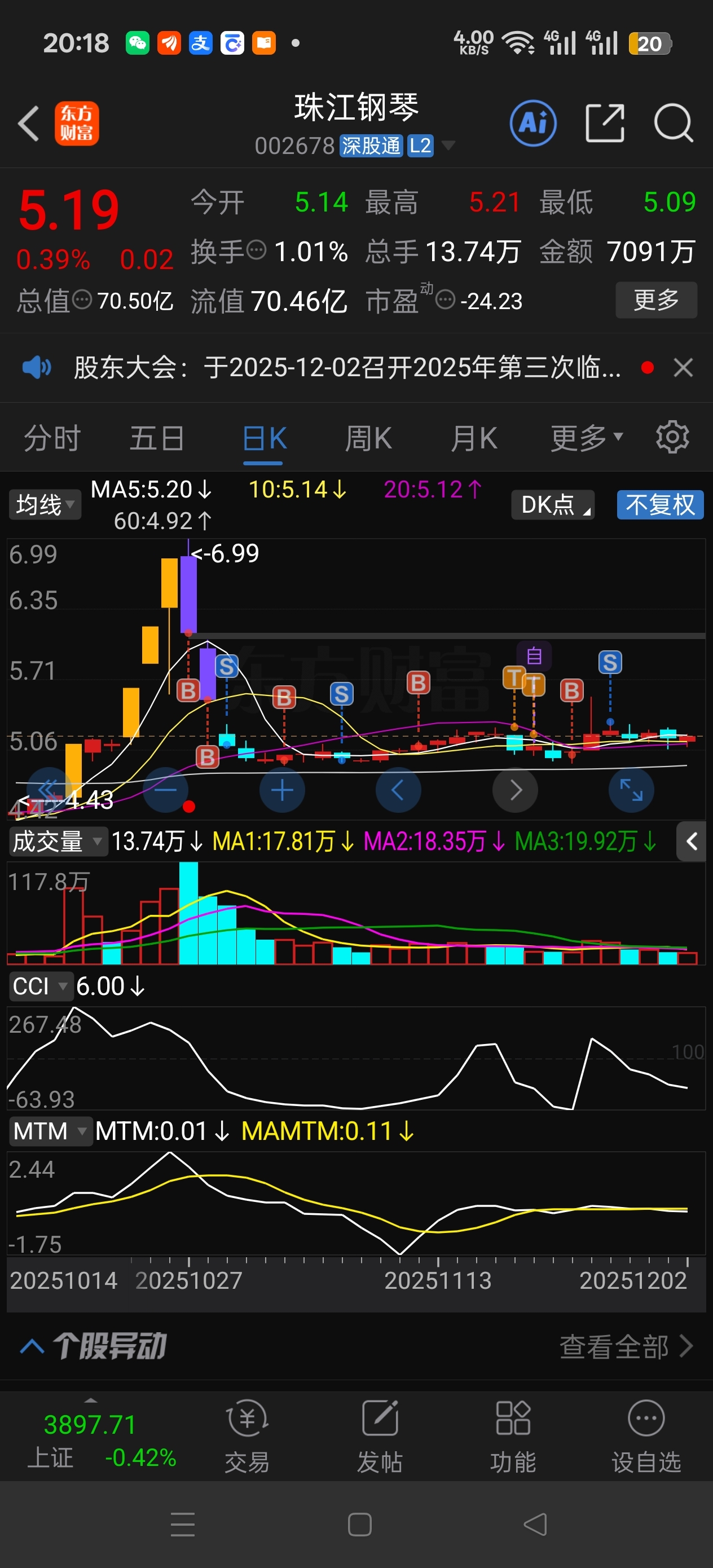Screen dimensions: 713x1568
Task: Switch to 月K tab
Action: pyautogui.click(x=474, y=438)
